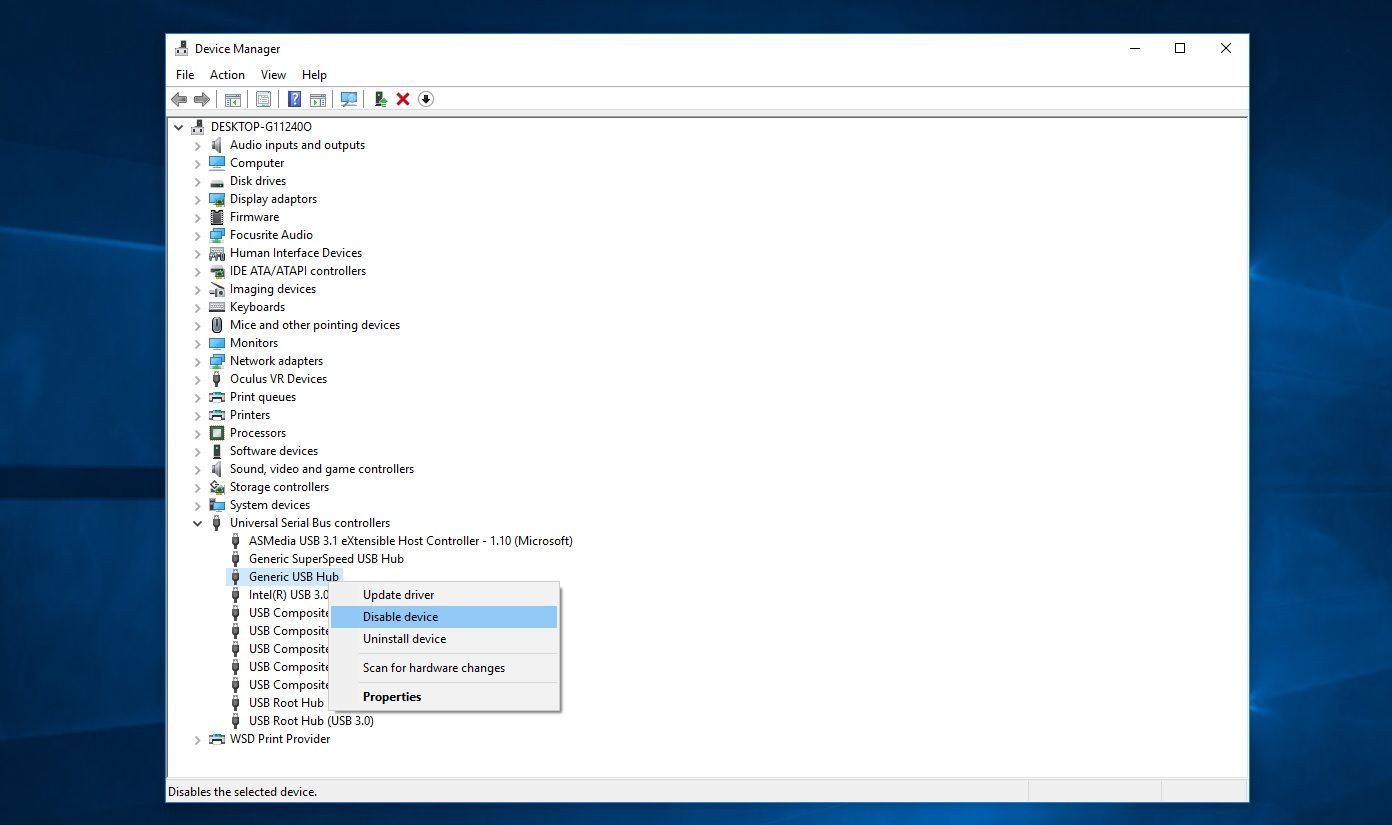Viewport: 1392px width, 825px height.
Task: Select Generic SuperSpeed USB Hub device
Action: [x=326, y=559]
